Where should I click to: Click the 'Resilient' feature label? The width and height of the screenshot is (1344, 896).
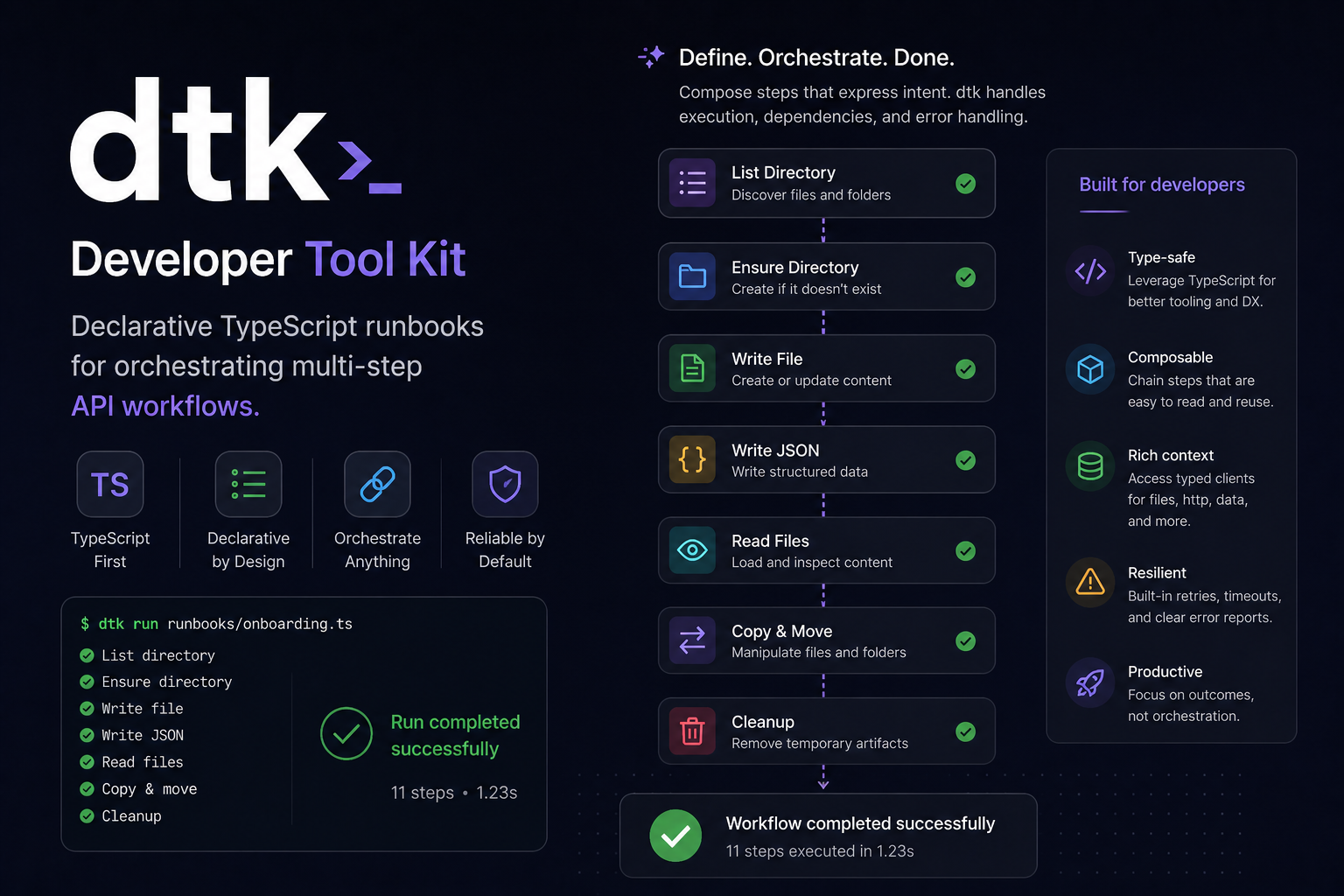click(x=1157, y=572)
